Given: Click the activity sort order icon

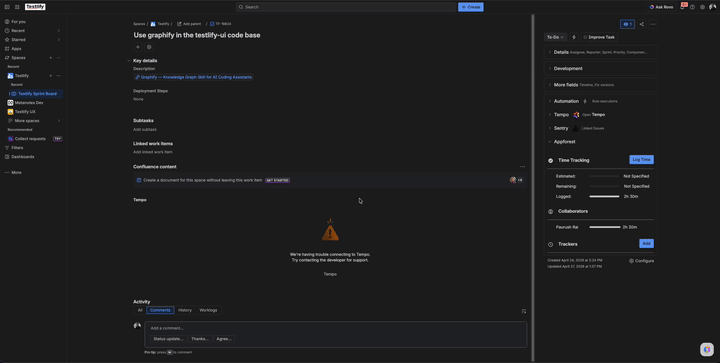Looking at the screenshot, I should pos(523,311).
